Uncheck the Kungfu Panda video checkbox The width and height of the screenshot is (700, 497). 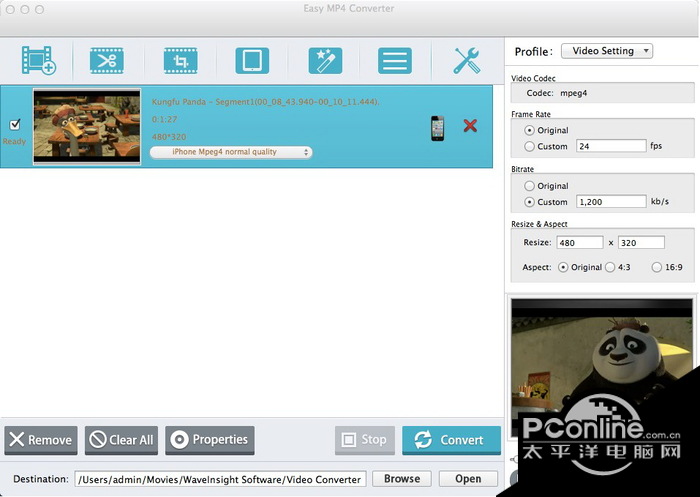point(15,124)
